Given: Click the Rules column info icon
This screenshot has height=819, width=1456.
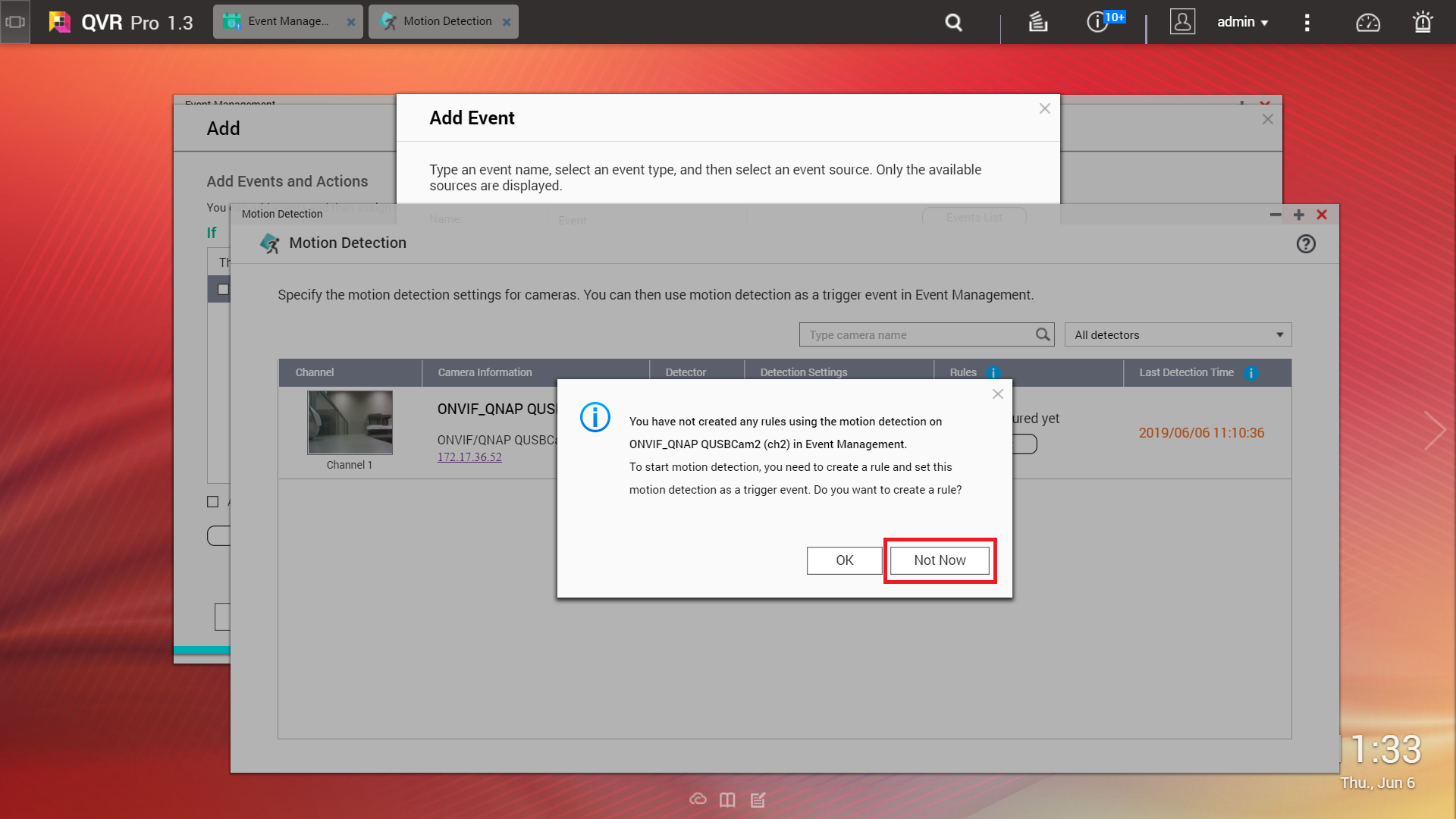Looking at the screenshot, I should tap(993, 372).
